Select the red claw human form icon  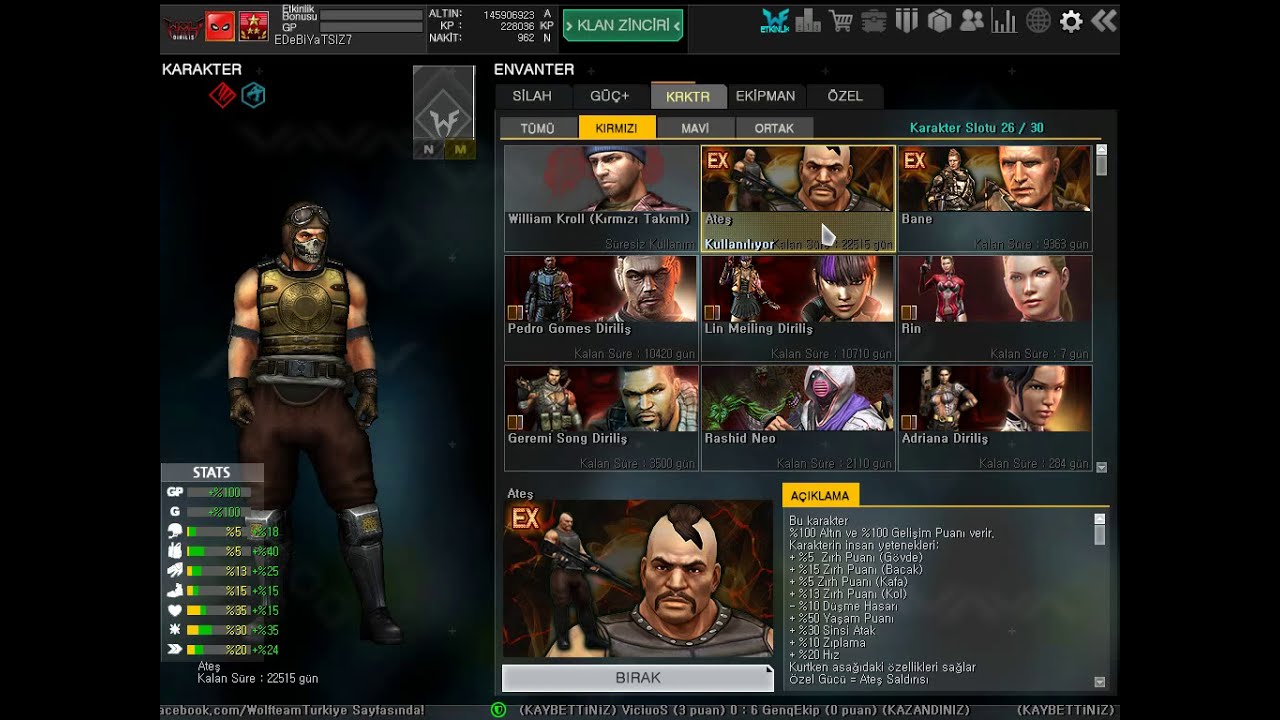pyautogui.click(x=222, y=95)
